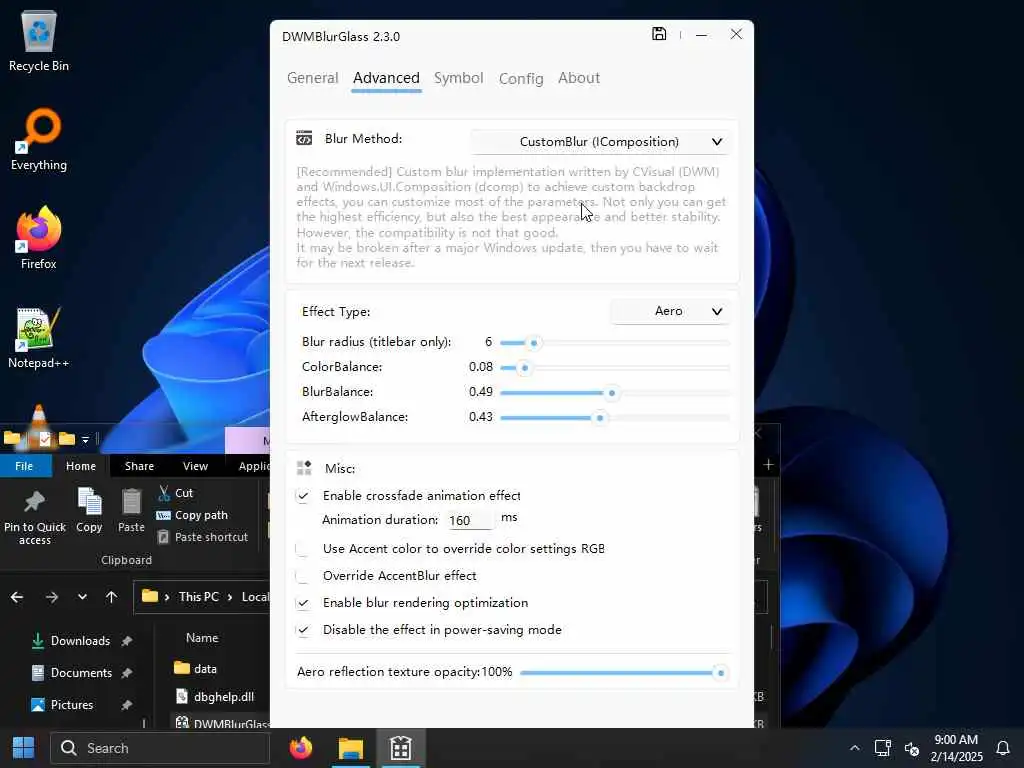Open the View ribbon tab

(x=195, y=466)
